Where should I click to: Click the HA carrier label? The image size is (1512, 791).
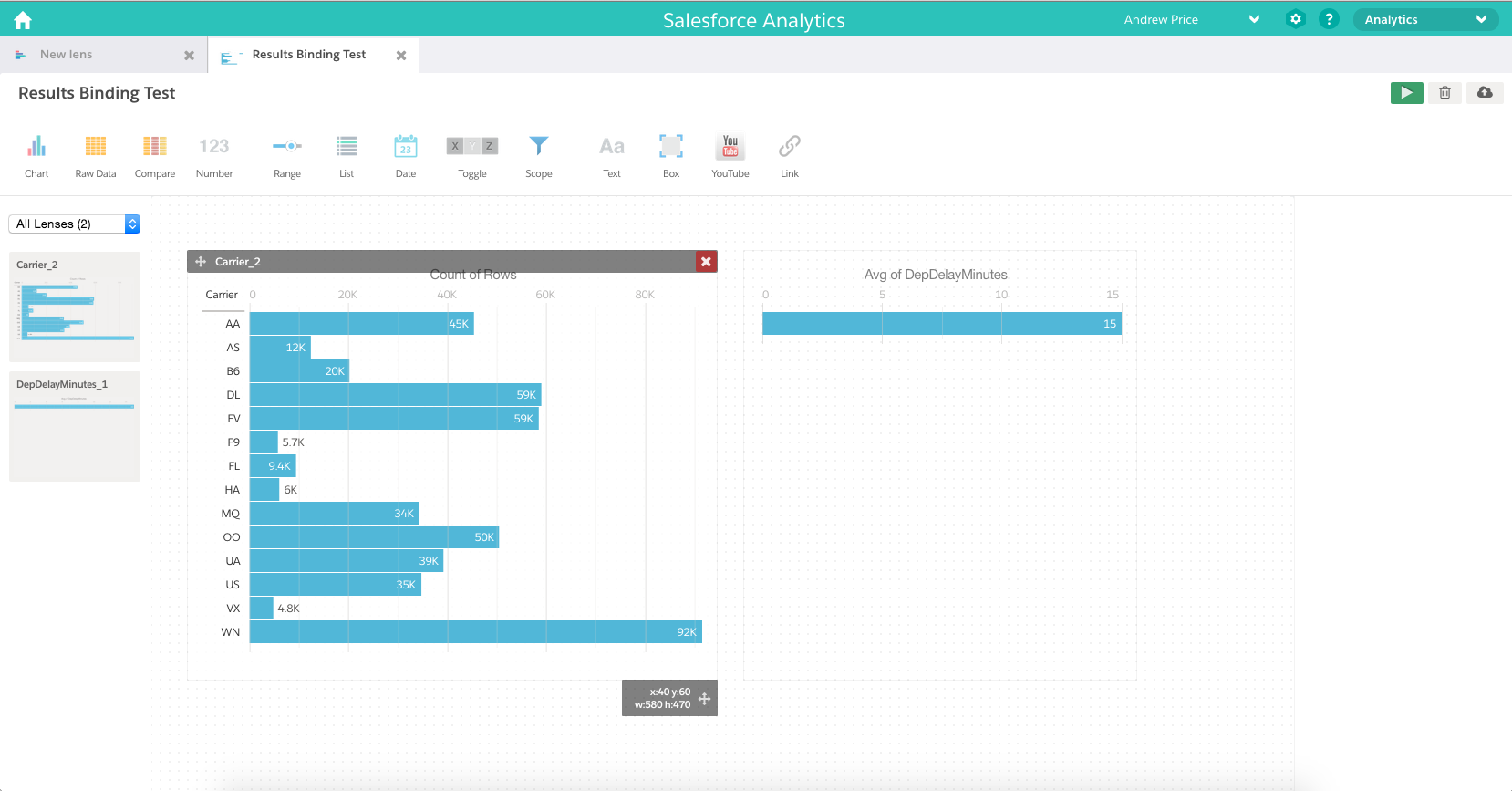[x=233, y=490]
